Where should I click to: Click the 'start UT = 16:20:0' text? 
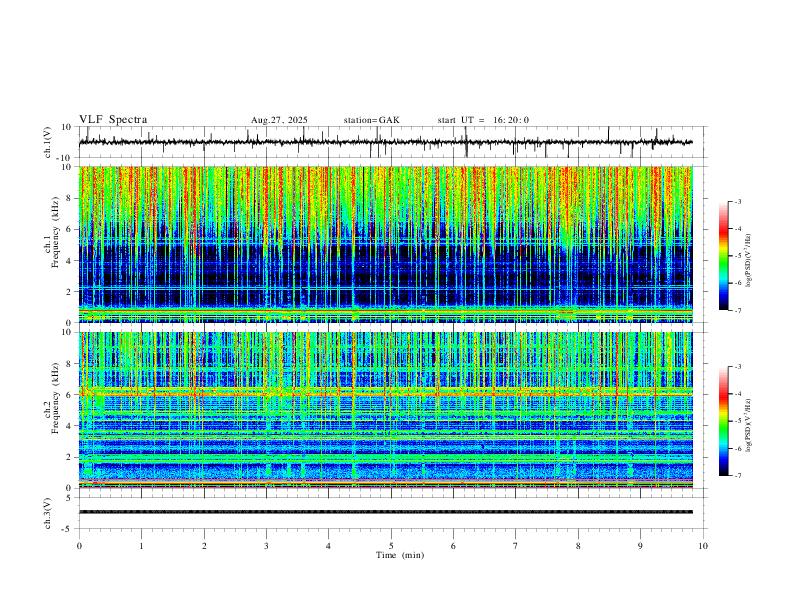(483, 120)
